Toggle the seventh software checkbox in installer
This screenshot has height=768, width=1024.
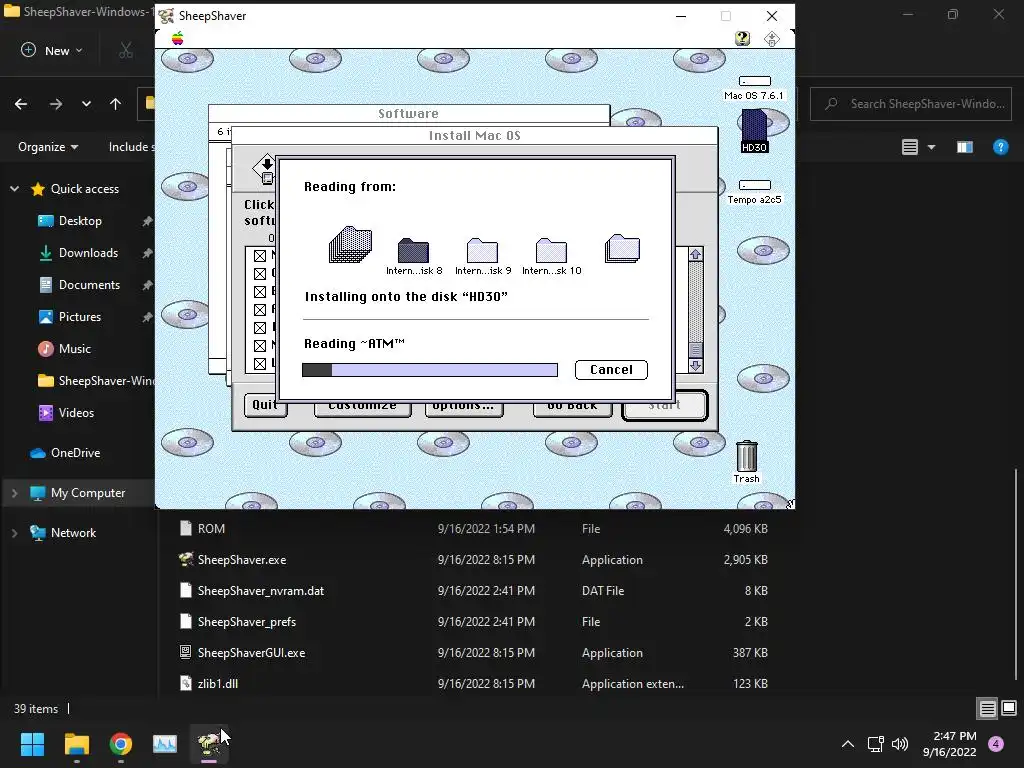[x=260, y=364]
